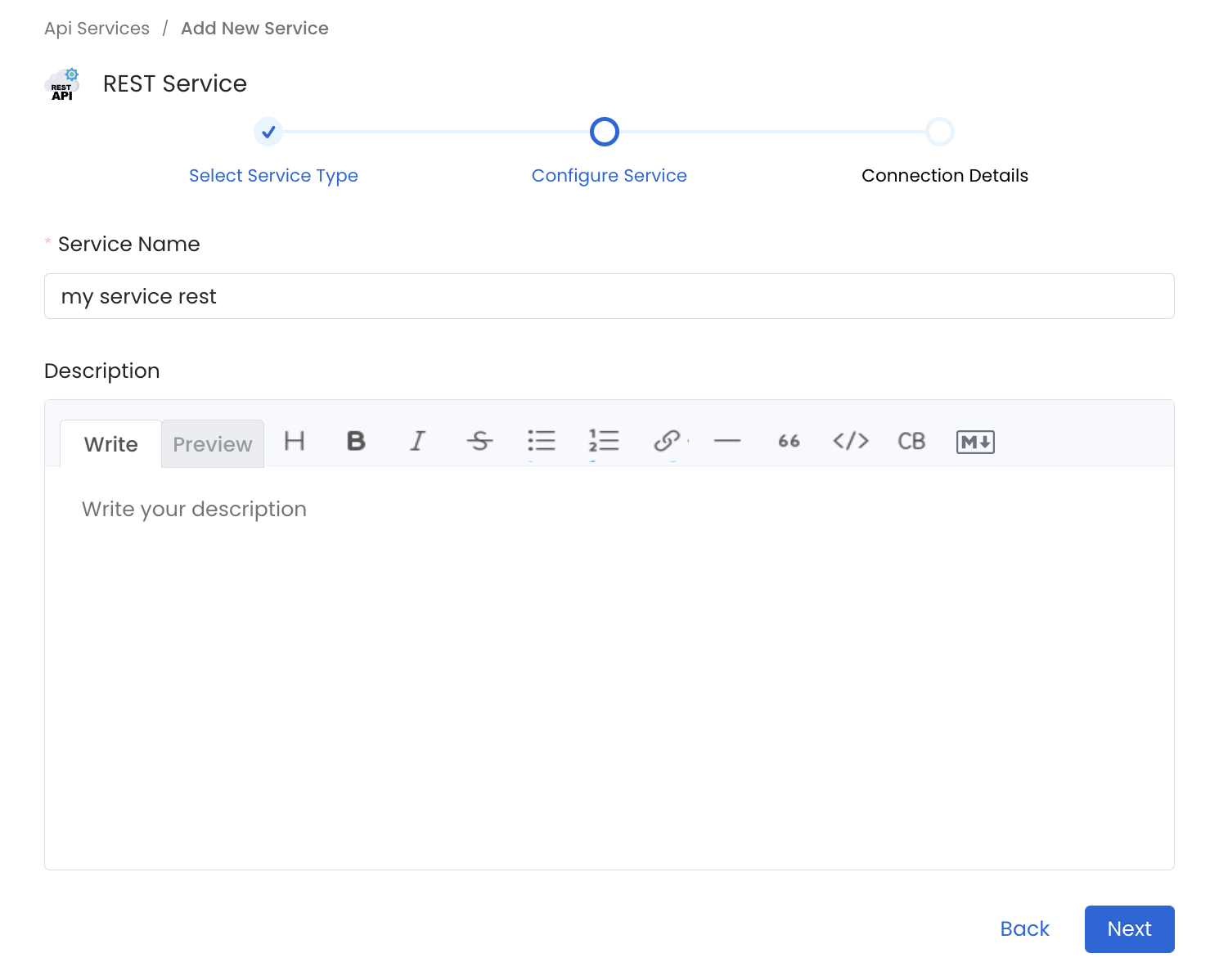Screen dimensions: 1219x980
Task: Insert inline code formatting
Action: tap(850, 442)
